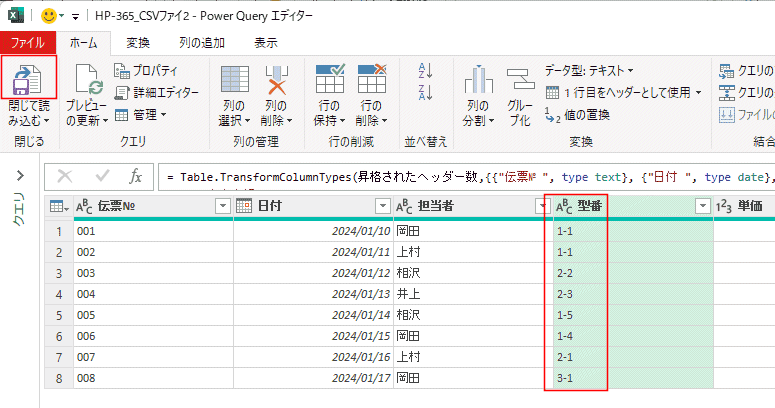Switch to the 変換 ribbon tab

click(138, 42)
